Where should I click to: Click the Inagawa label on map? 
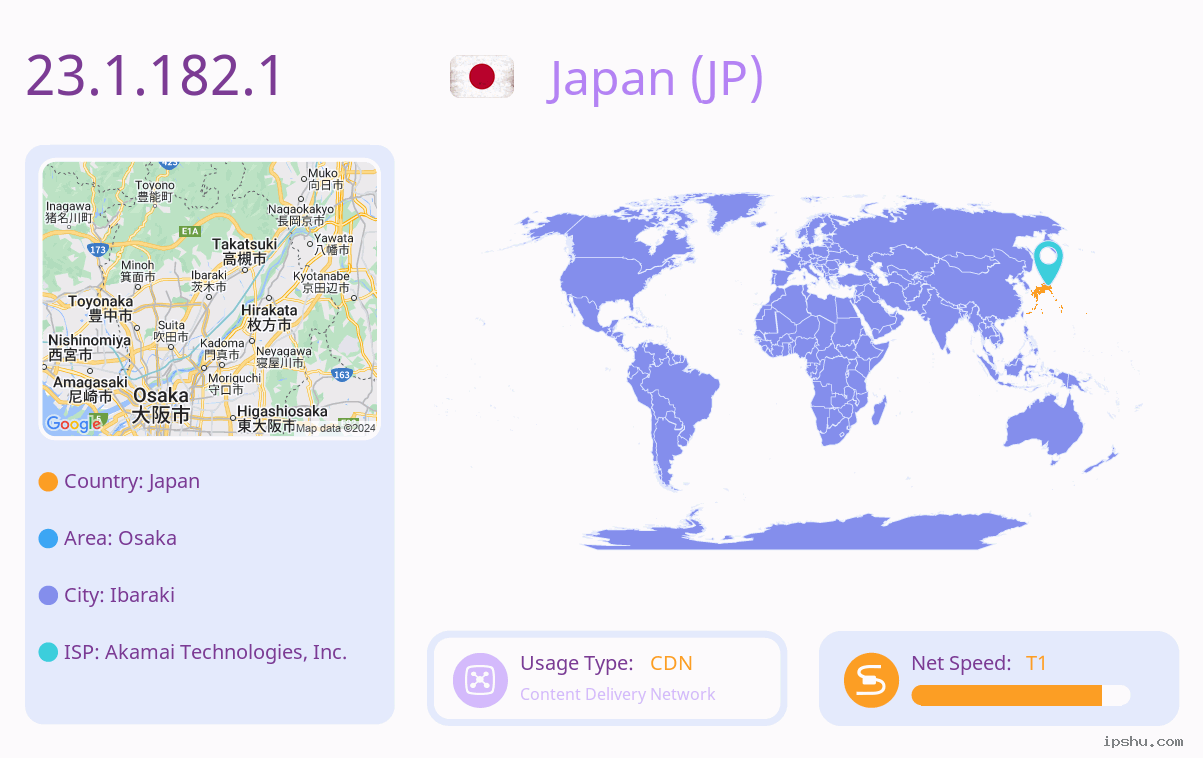coord(69,211)
